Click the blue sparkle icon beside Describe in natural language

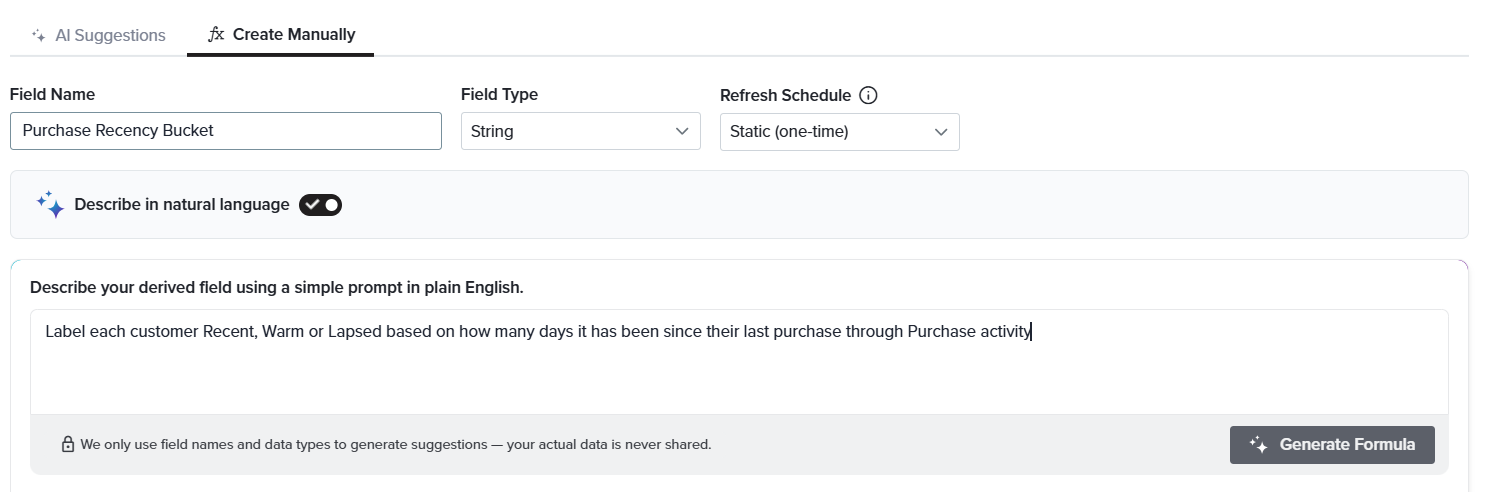pos(50,204)
